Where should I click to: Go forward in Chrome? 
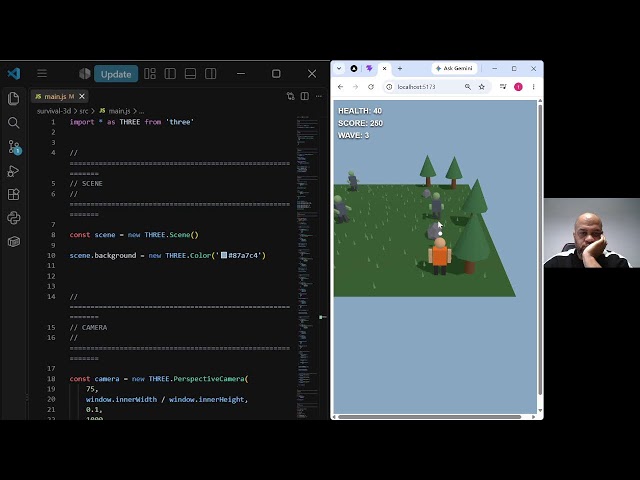(356, 87)
